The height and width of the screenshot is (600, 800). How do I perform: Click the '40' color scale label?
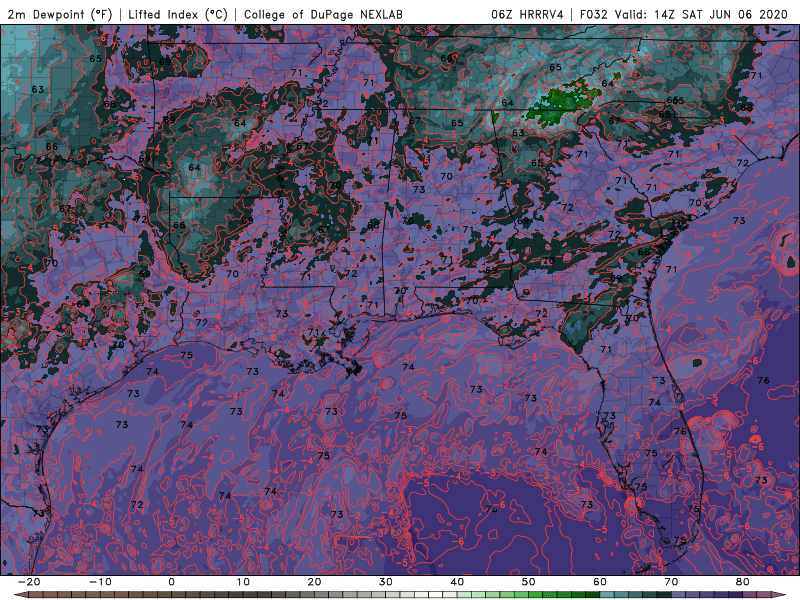[x=457, y=582]
